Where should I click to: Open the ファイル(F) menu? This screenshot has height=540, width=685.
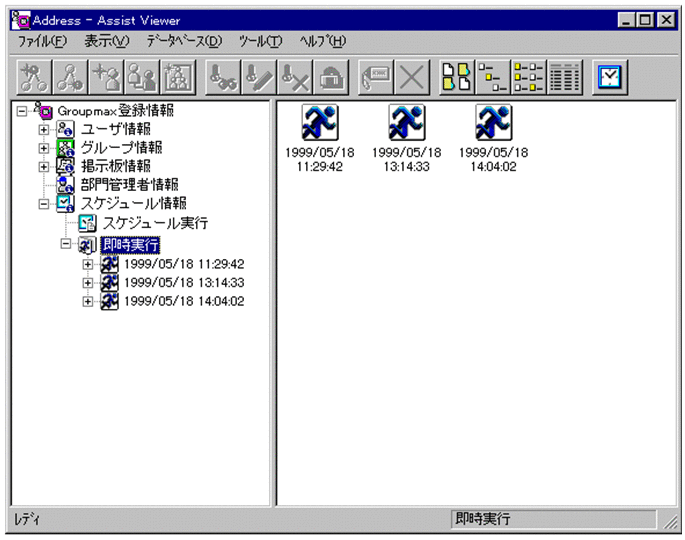coord(42,42)
